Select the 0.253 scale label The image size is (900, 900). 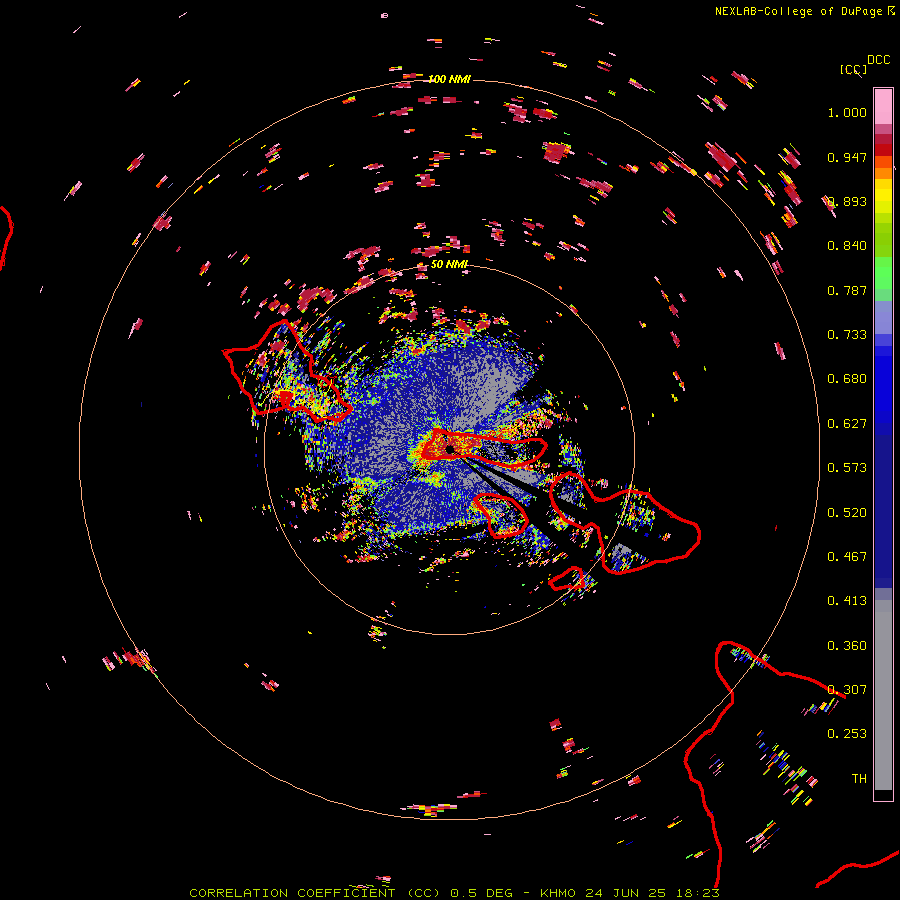847,734
